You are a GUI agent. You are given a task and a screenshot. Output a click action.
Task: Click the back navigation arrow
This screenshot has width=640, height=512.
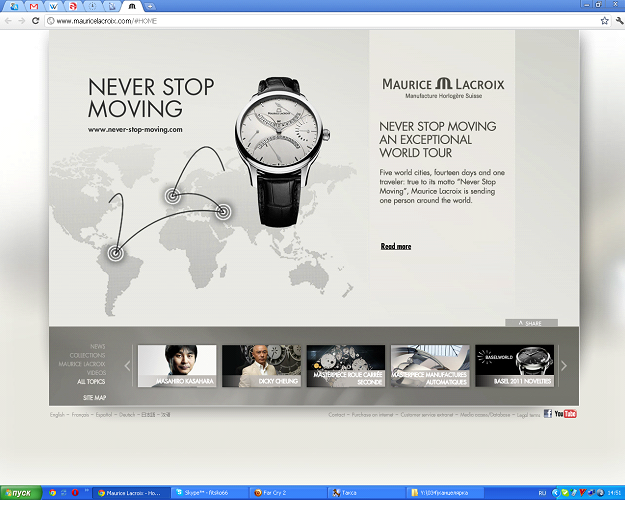(9, 20)
